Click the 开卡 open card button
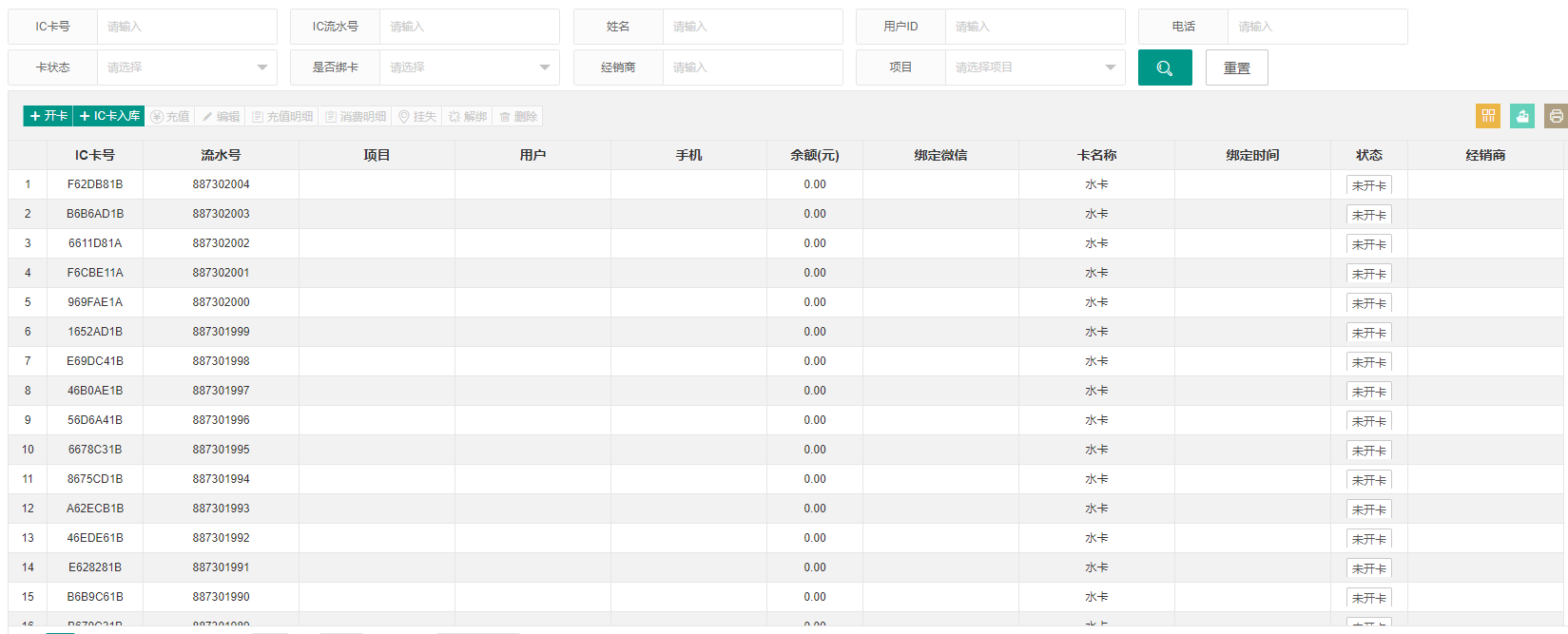 tap(48, 116)
